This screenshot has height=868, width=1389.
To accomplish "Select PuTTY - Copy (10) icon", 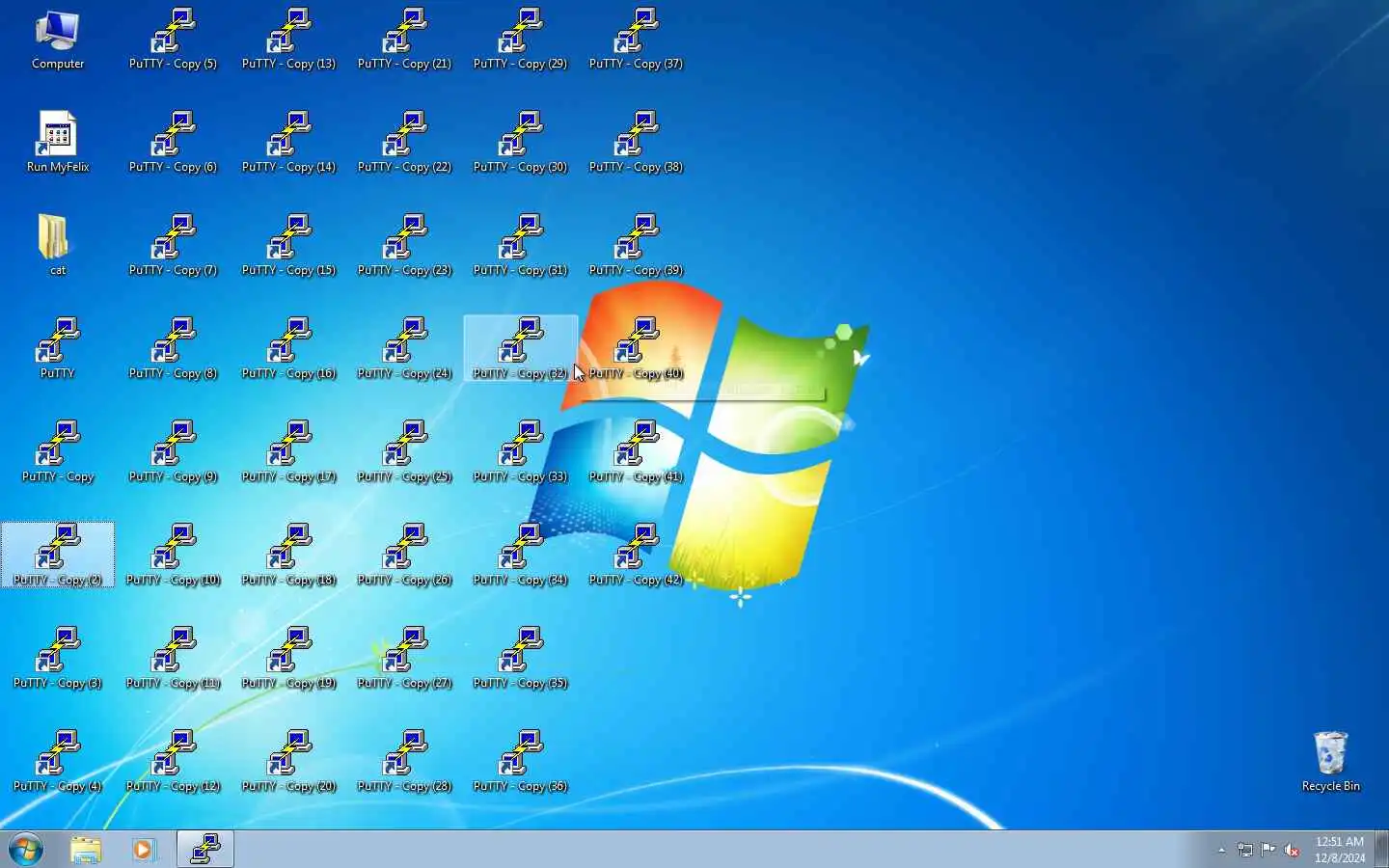I will coord(174,556).
